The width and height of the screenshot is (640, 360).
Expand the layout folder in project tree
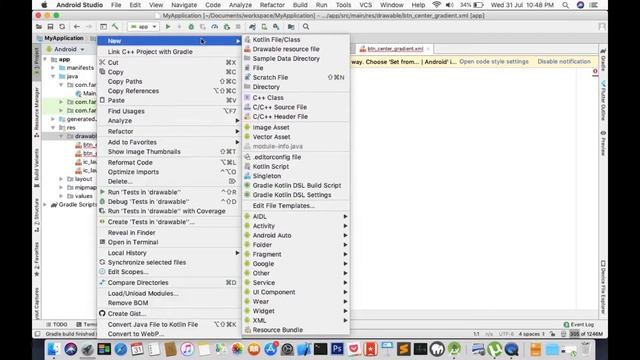61,179
